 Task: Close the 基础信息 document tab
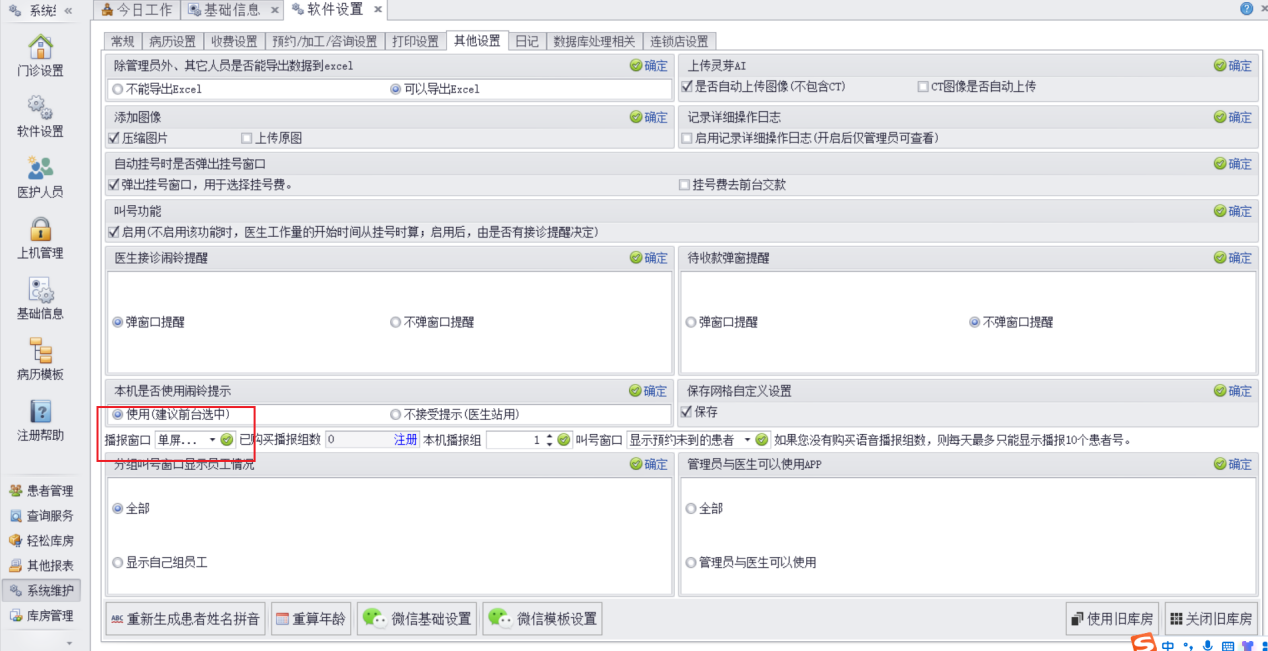(x=274, y=10)
